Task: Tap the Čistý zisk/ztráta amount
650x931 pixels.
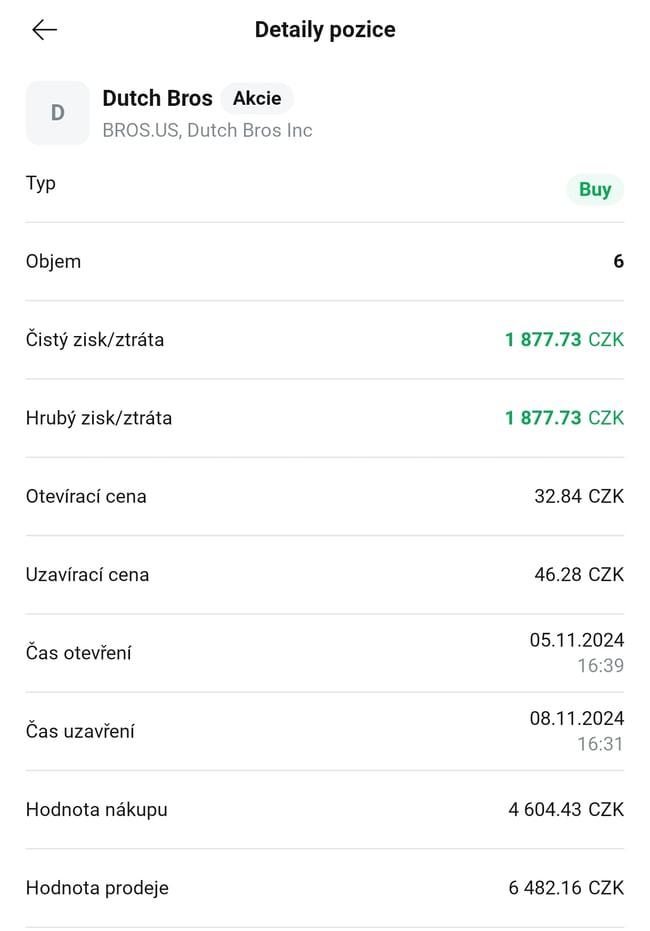Action: [x=564, y=340]
